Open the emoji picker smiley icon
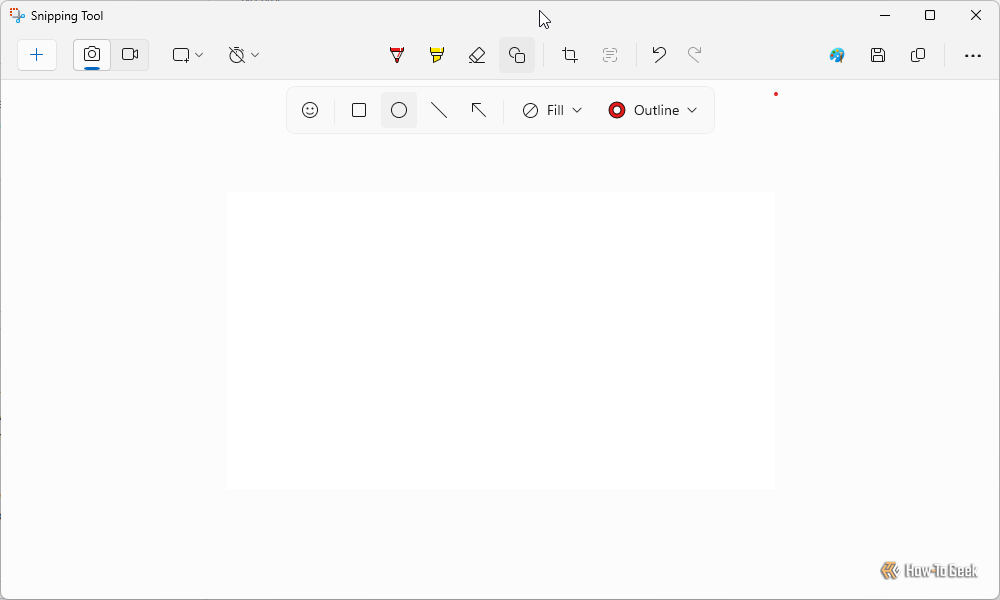1000x600 pixels. 310,110
